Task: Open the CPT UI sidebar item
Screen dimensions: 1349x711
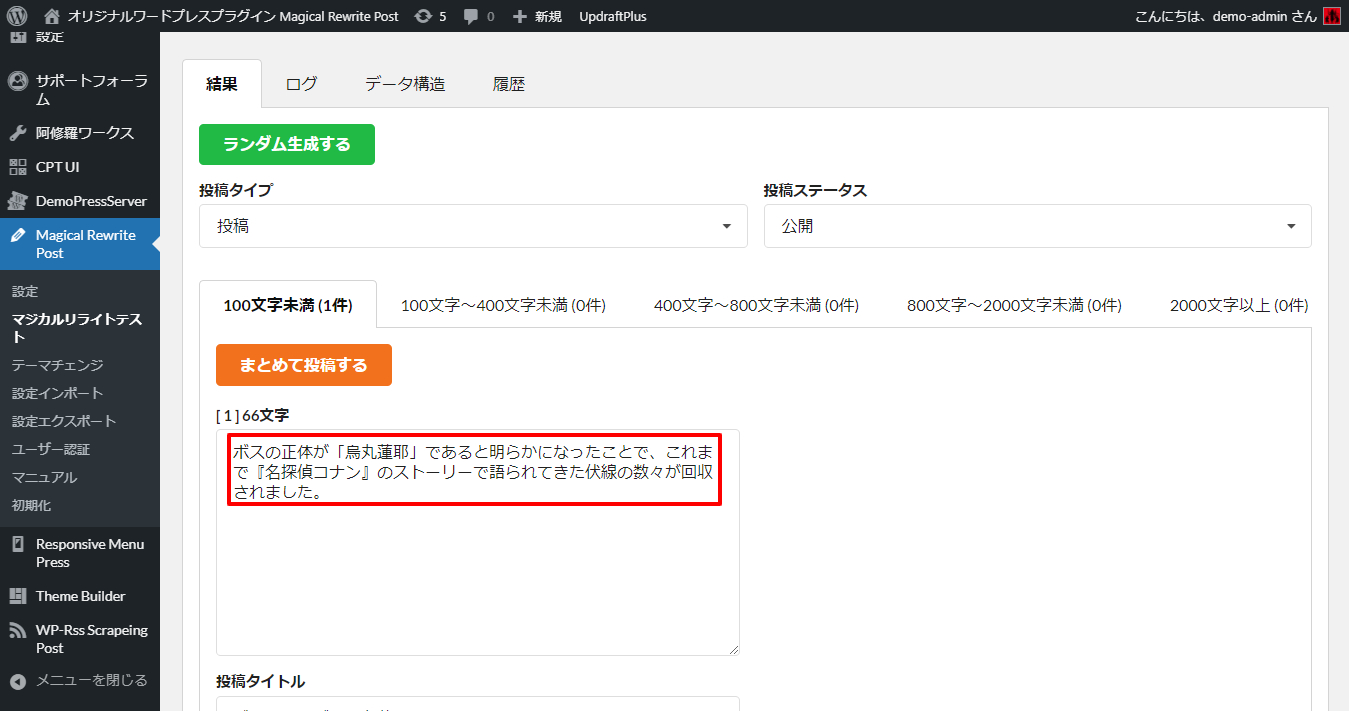Action: [57, 167]
